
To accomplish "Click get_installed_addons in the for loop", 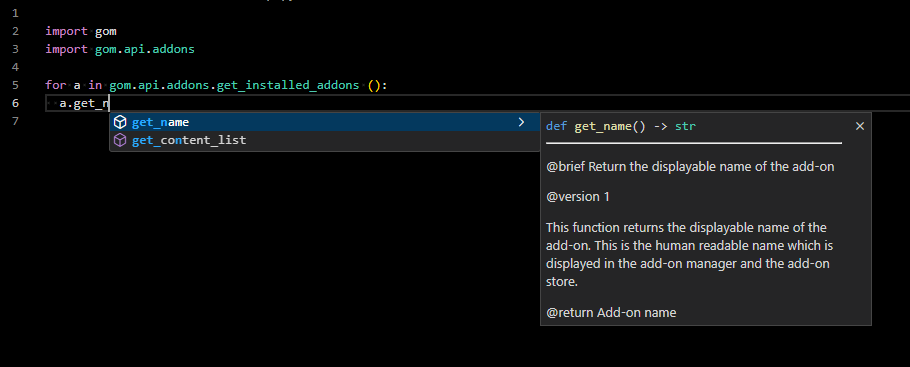I will 288,85.
